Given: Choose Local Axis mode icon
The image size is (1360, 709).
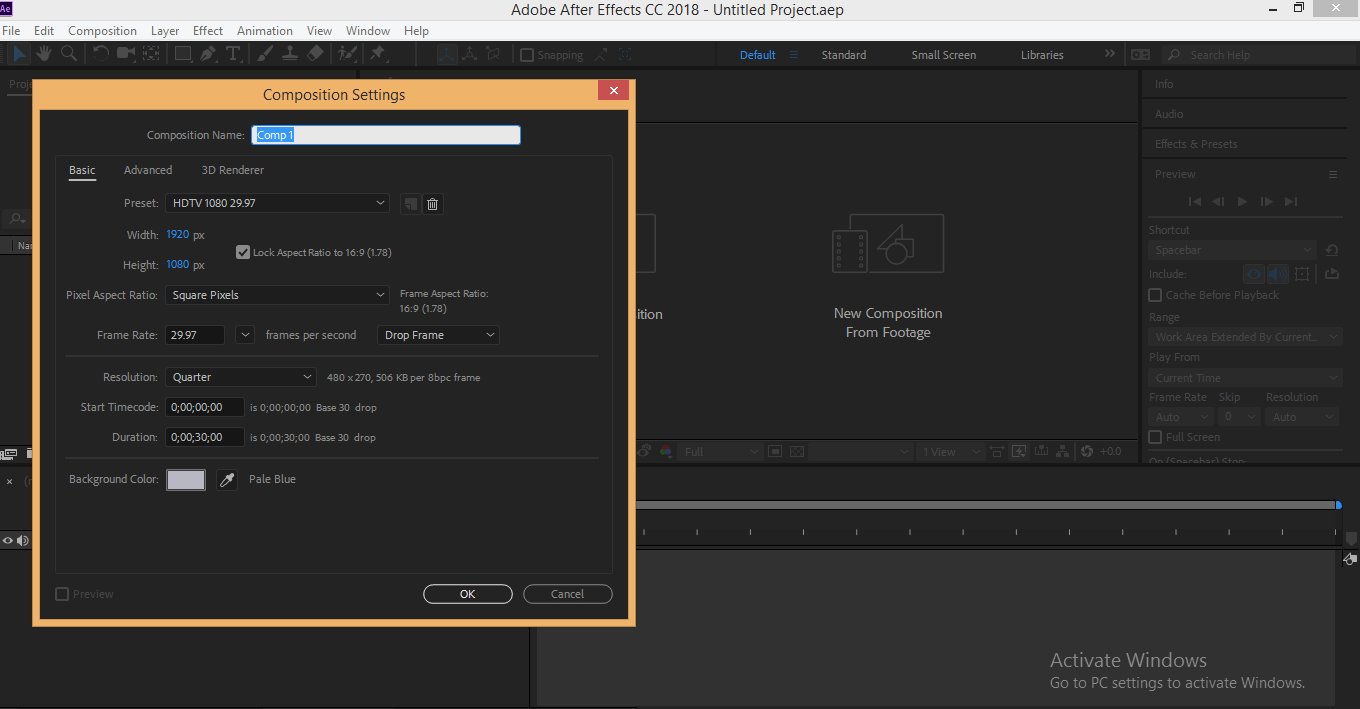Looking at the screenshot, I should point(446,55).
